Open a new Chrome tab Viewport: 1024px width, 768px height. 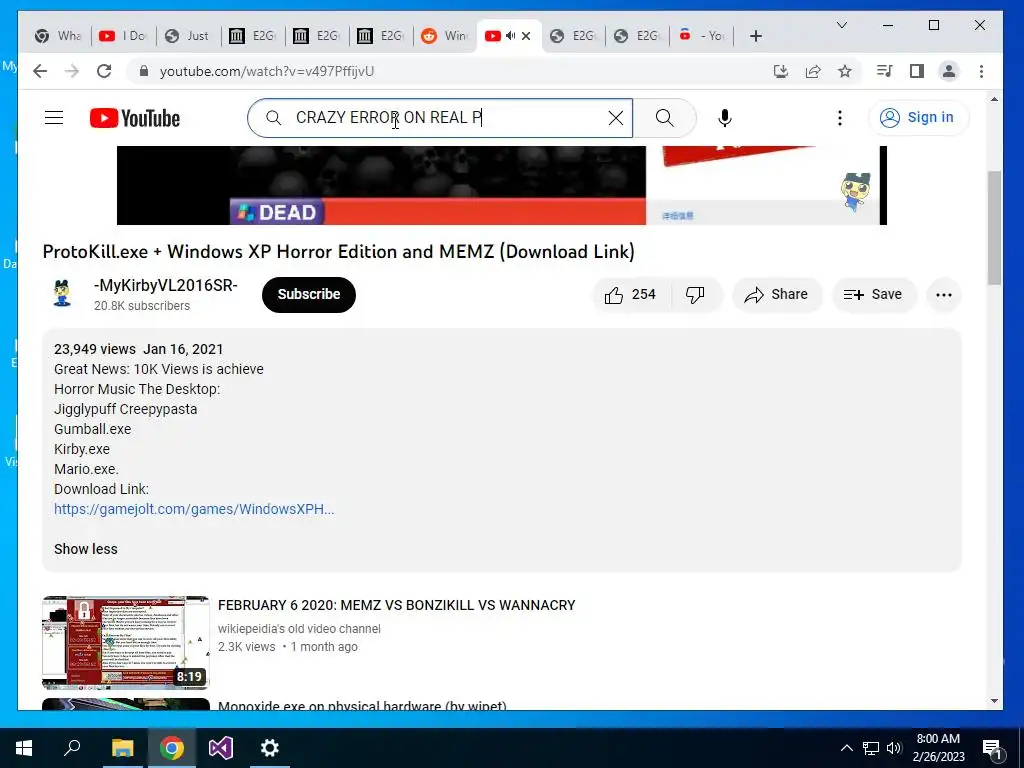(756, 36)
